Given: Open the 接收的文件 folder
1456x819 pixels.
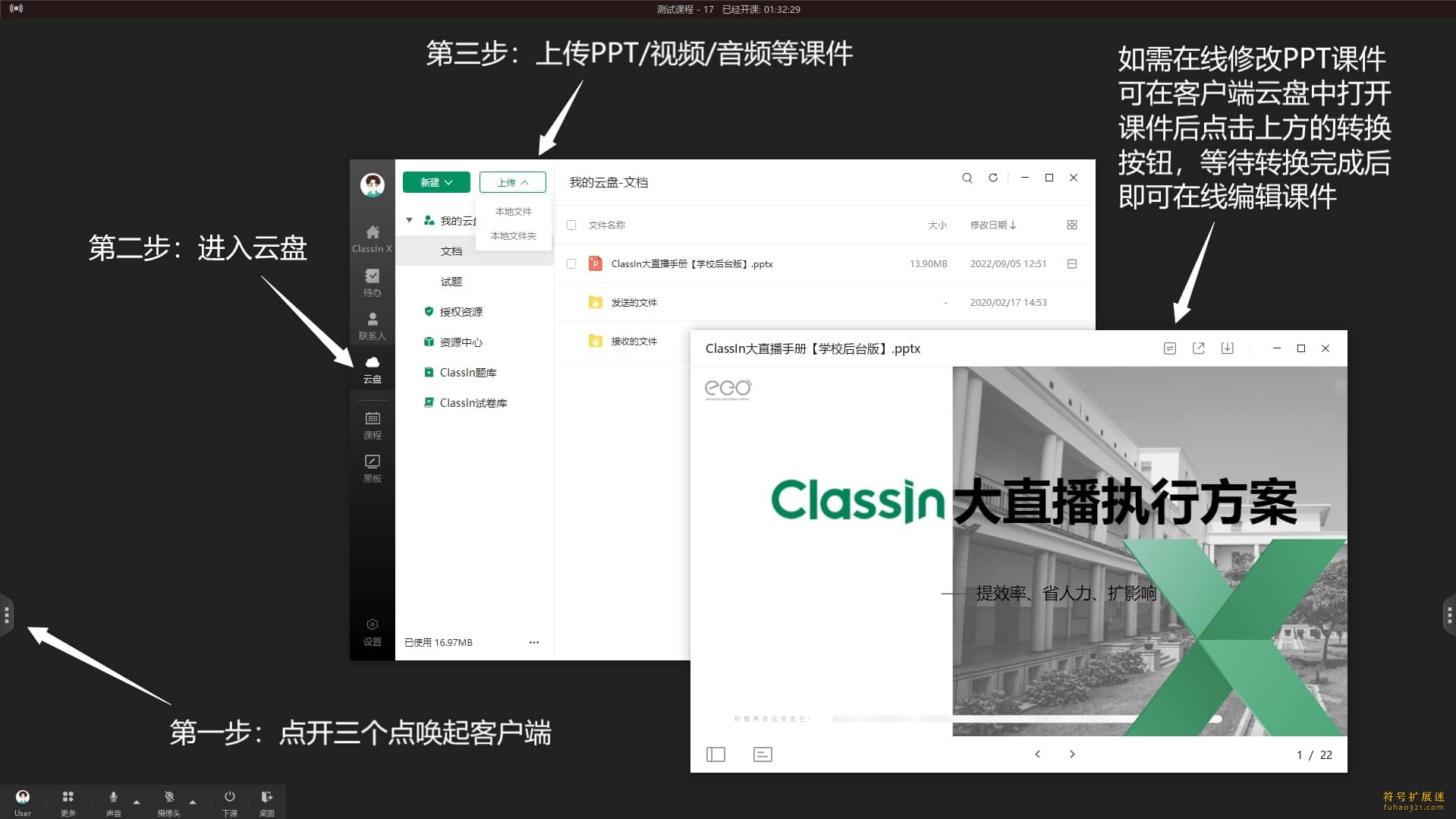Looking at the screenshot, I should 634,341.
